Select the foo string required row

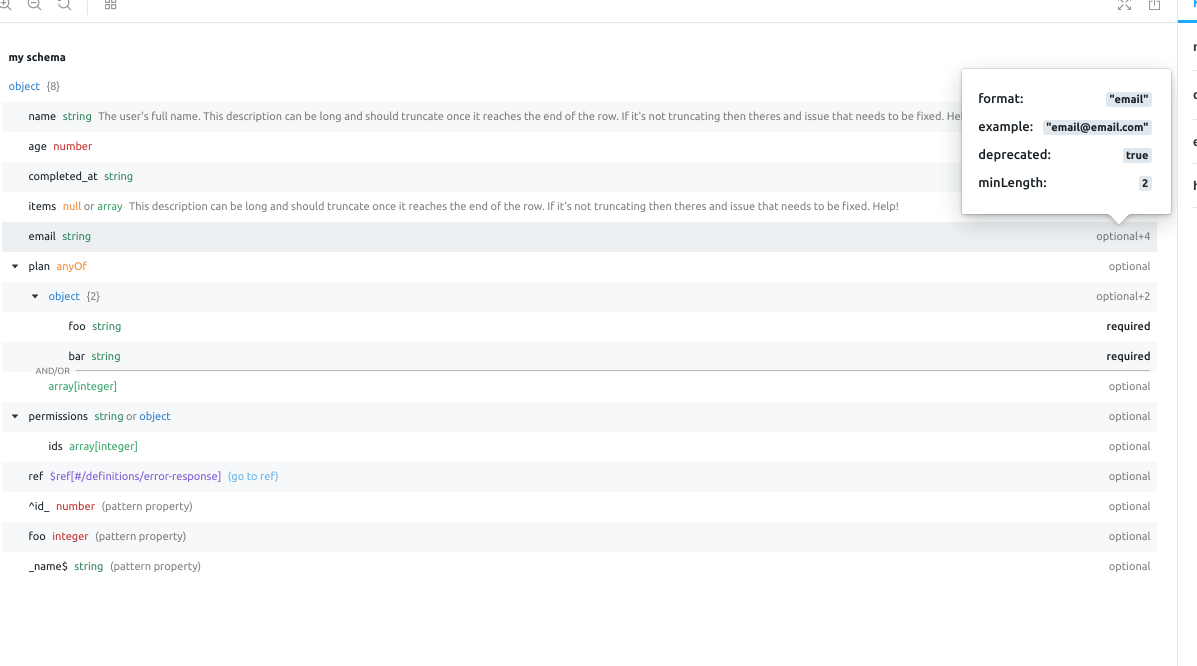(579, 326)
